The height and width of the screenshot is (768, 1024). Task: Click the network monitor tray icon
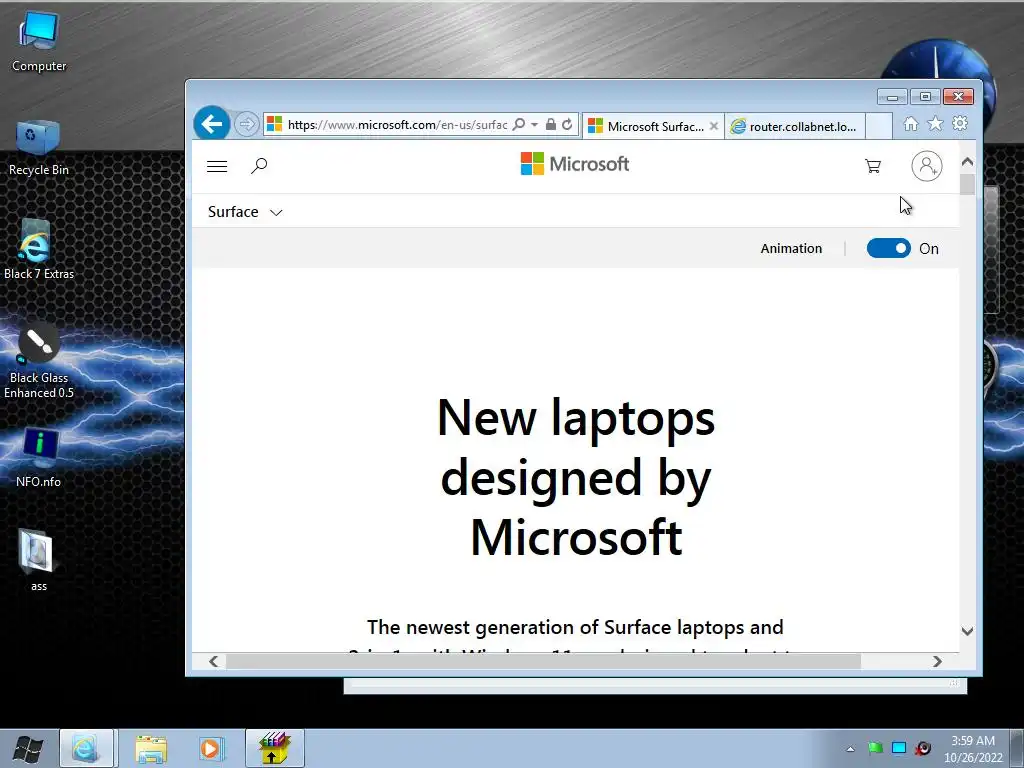[x=899, y=748]
